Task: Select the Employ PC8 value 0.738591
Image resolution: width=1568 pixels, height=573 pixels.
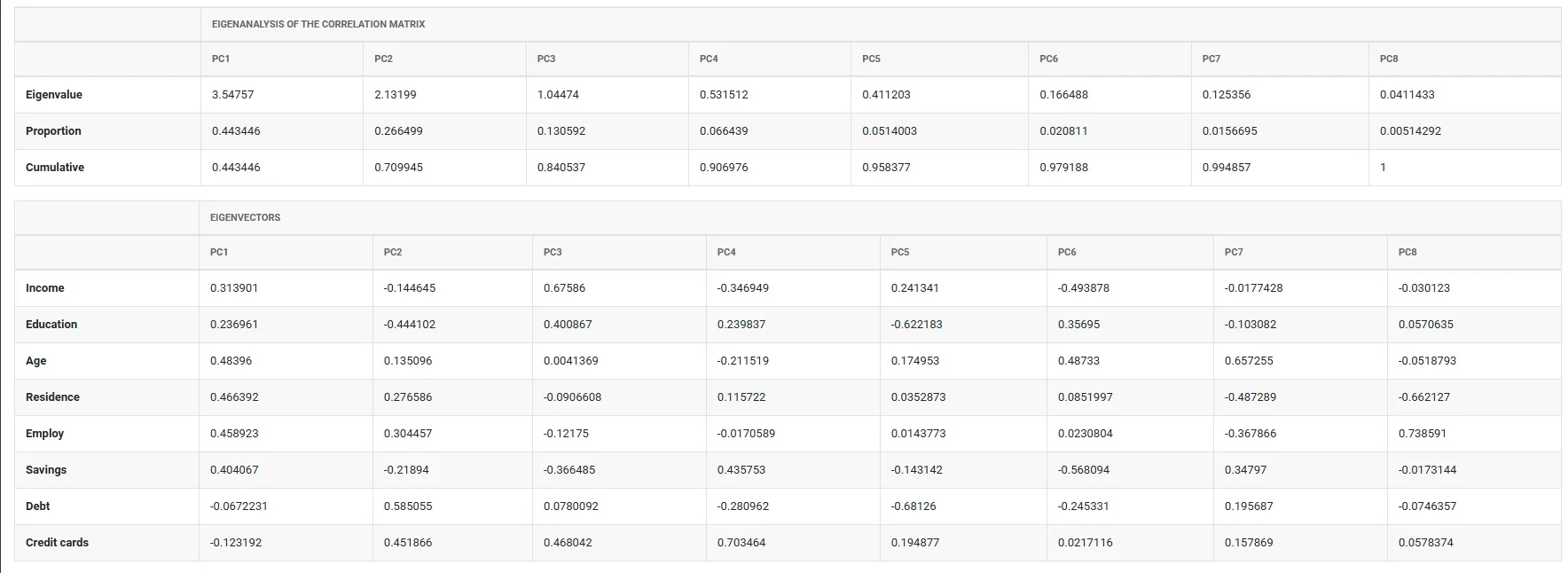Action: tap(1423, 434)
